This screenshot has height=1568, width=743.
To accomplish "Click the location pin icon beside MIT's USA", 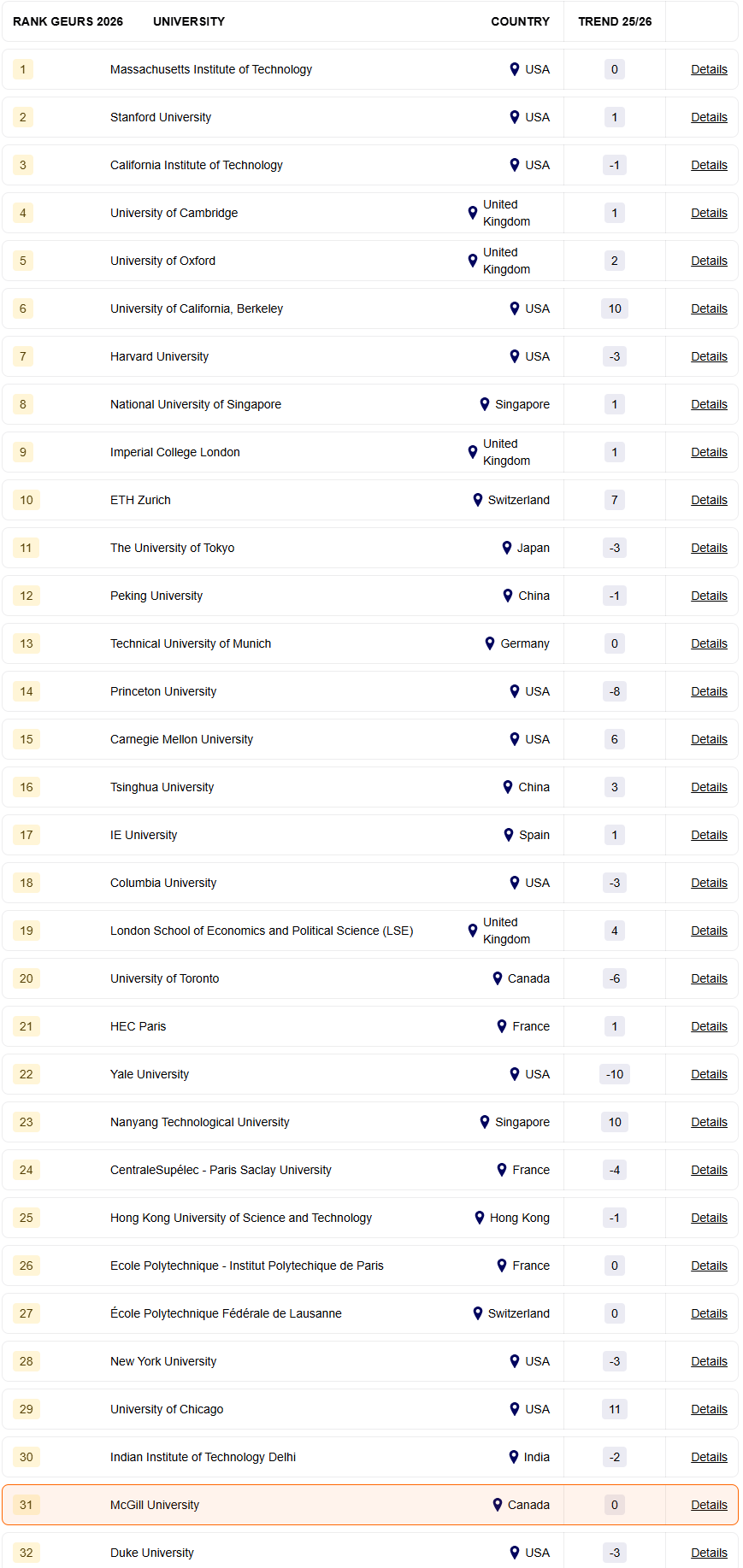I will tap(514, 69).
